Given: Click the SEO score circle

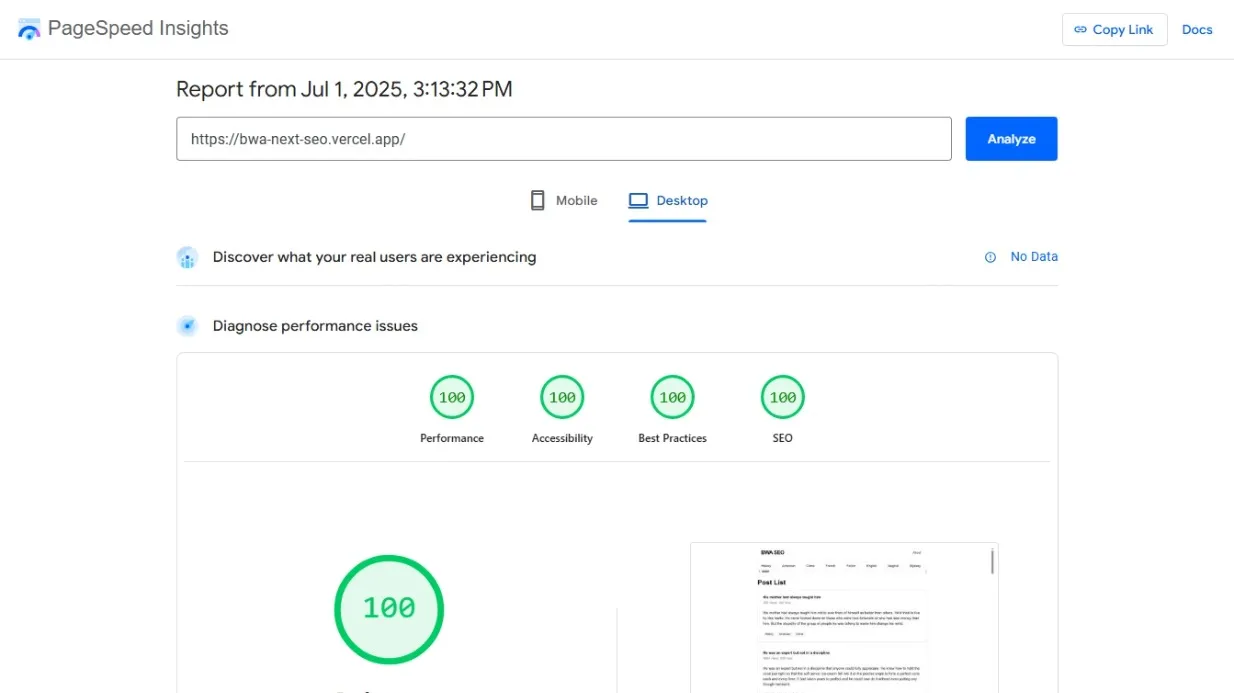Looking at the screenshot, I should point(782,396).
